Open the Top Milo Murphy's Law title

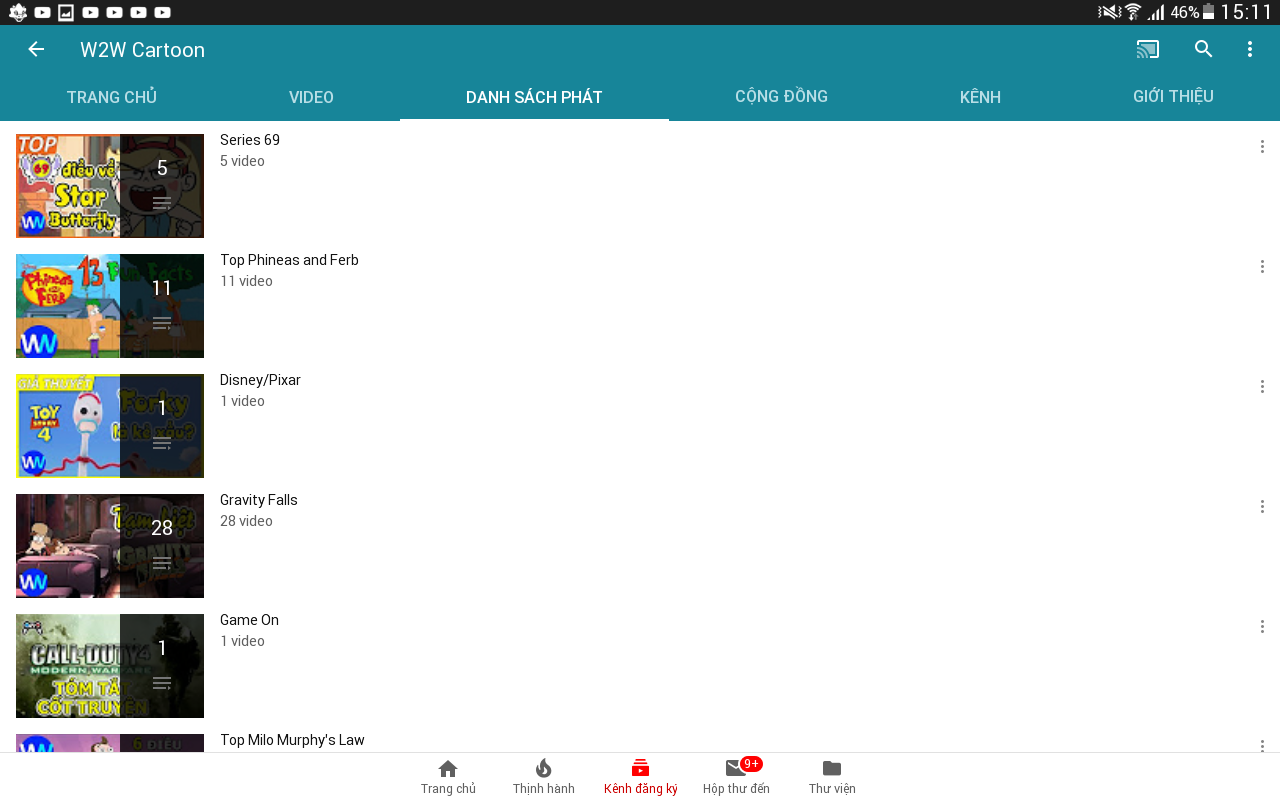coord(292,740)
